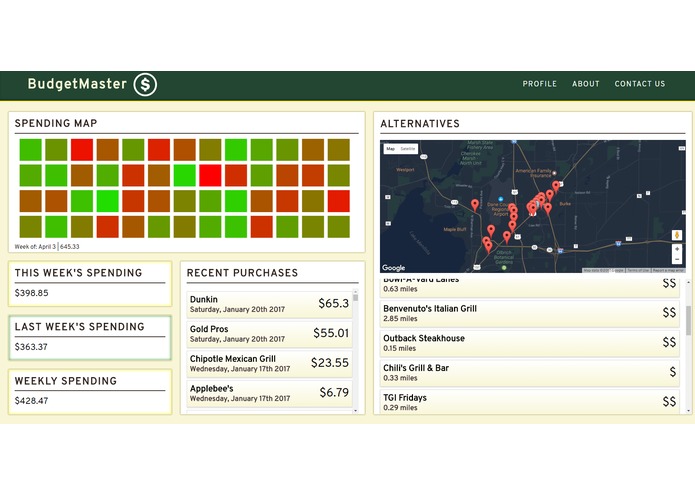Click the $$ rating for Outback Steakhouse
The width and height of the screenshot is (695, 494).
click(669, 342)
